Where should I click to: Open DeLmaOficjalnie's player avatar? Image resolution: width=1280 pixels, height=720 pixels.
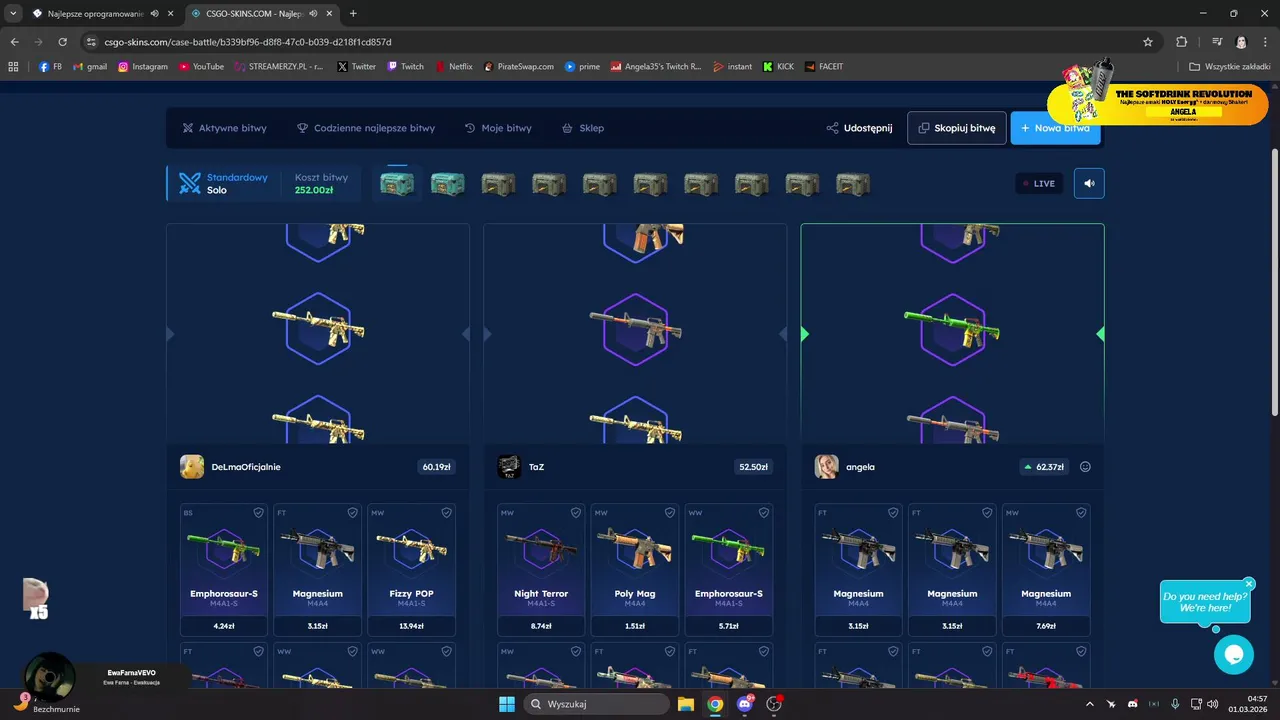coord(192,467)
